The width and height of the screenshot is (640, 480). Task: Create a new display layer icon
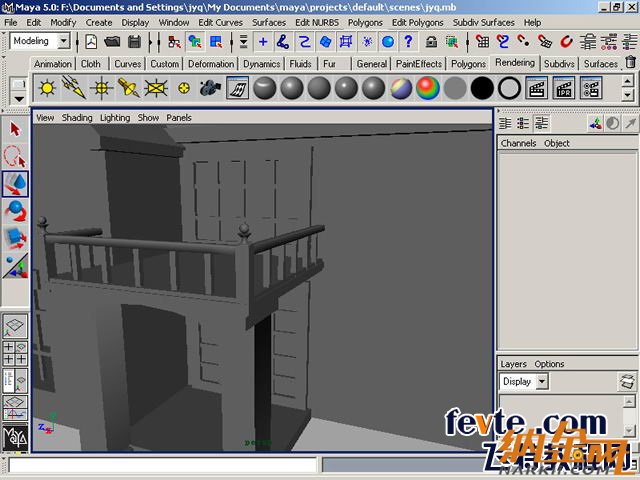tap(627, 382)
